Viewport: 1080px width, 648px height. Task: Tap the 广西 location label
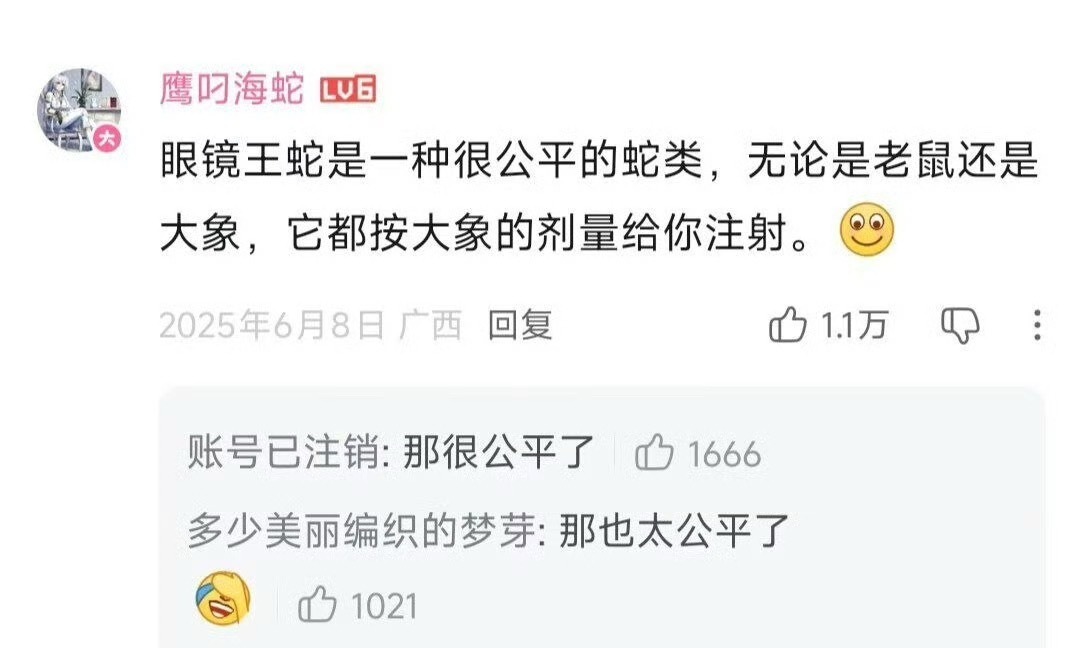click(430, 324)
